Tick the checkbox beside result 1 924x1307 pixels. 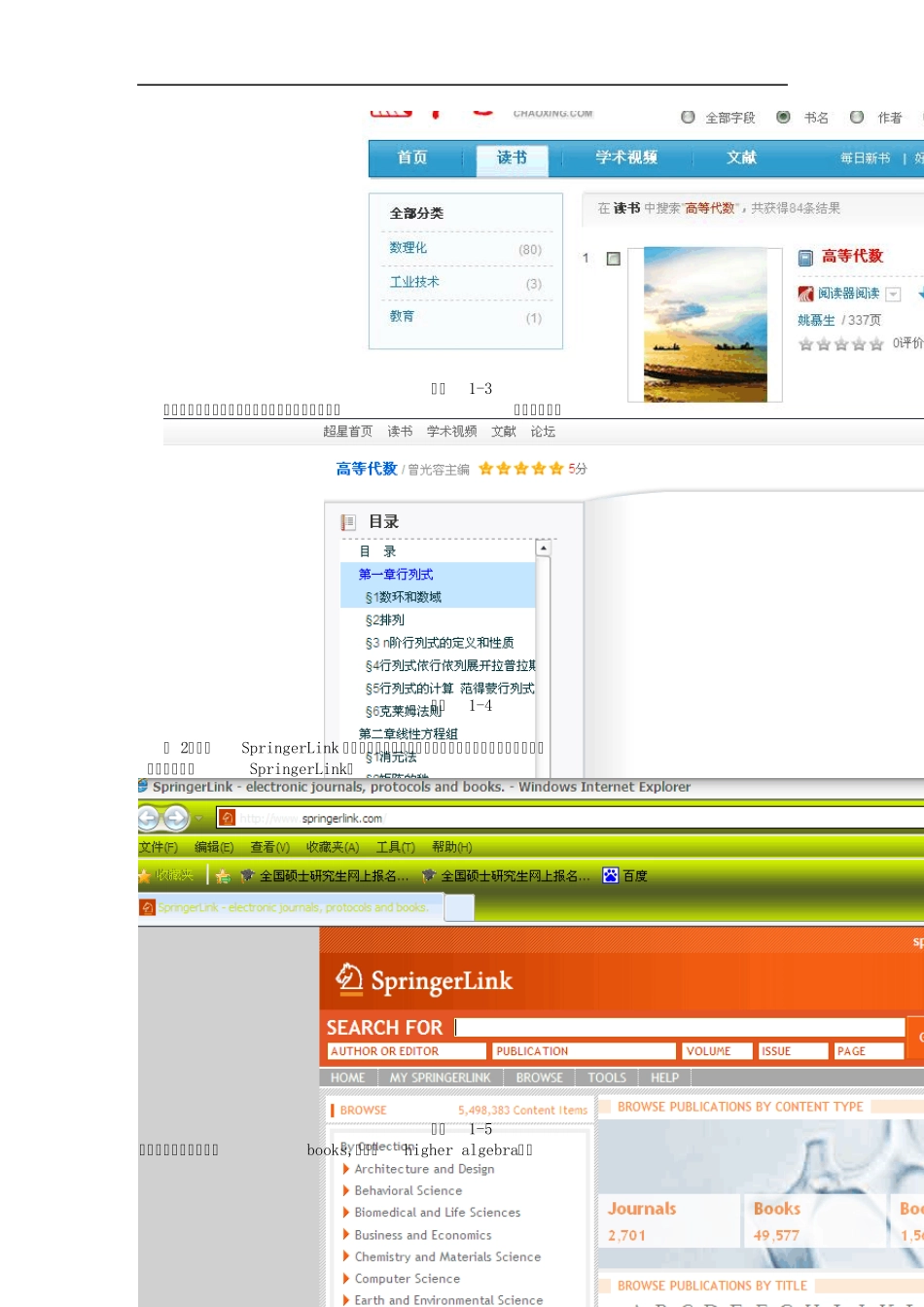614,259
